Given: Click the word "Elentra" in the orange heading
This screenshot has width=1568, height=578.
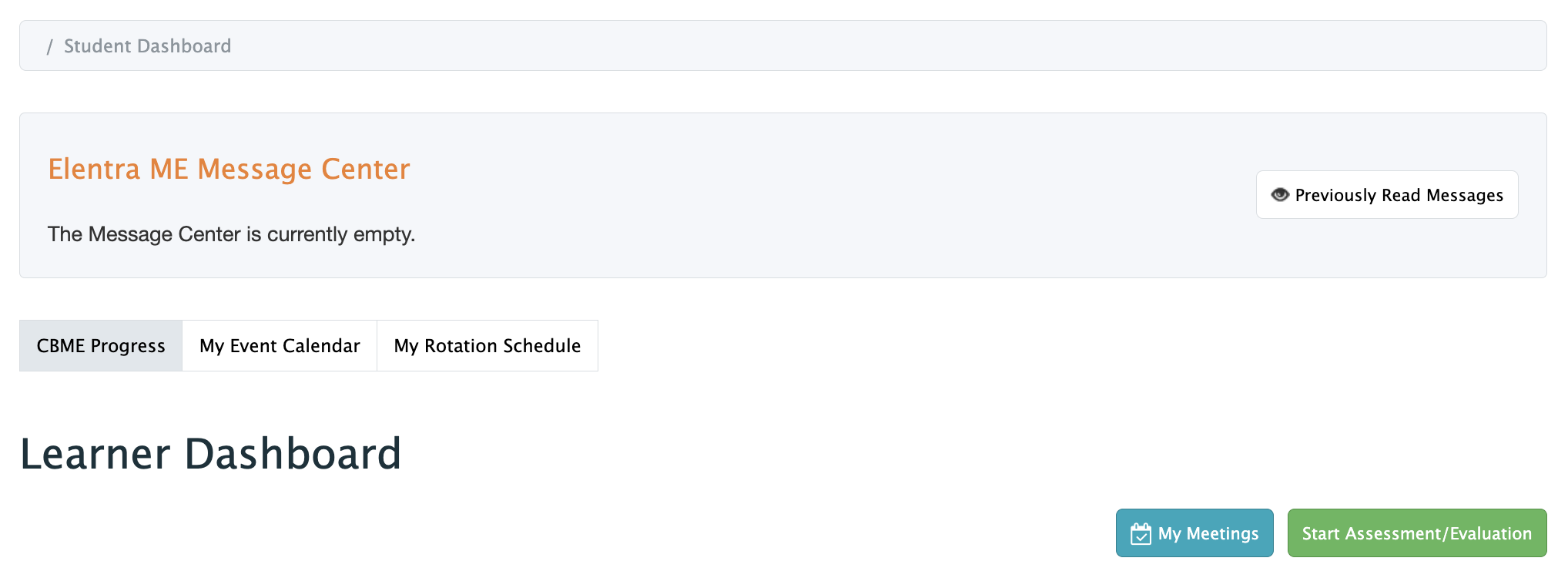Looking at the screenshot, I should (94, 169).
